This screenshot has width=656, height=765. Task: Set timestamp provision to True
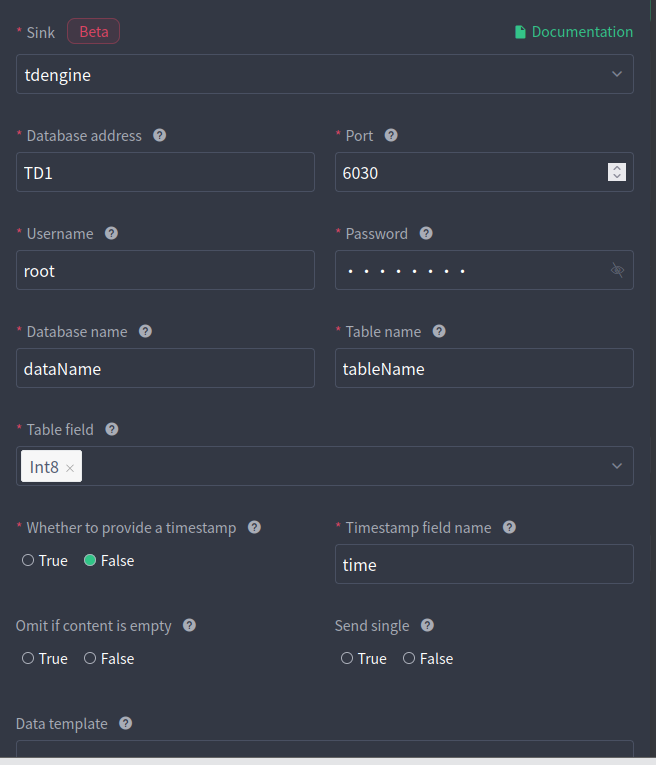click(28, 560)
